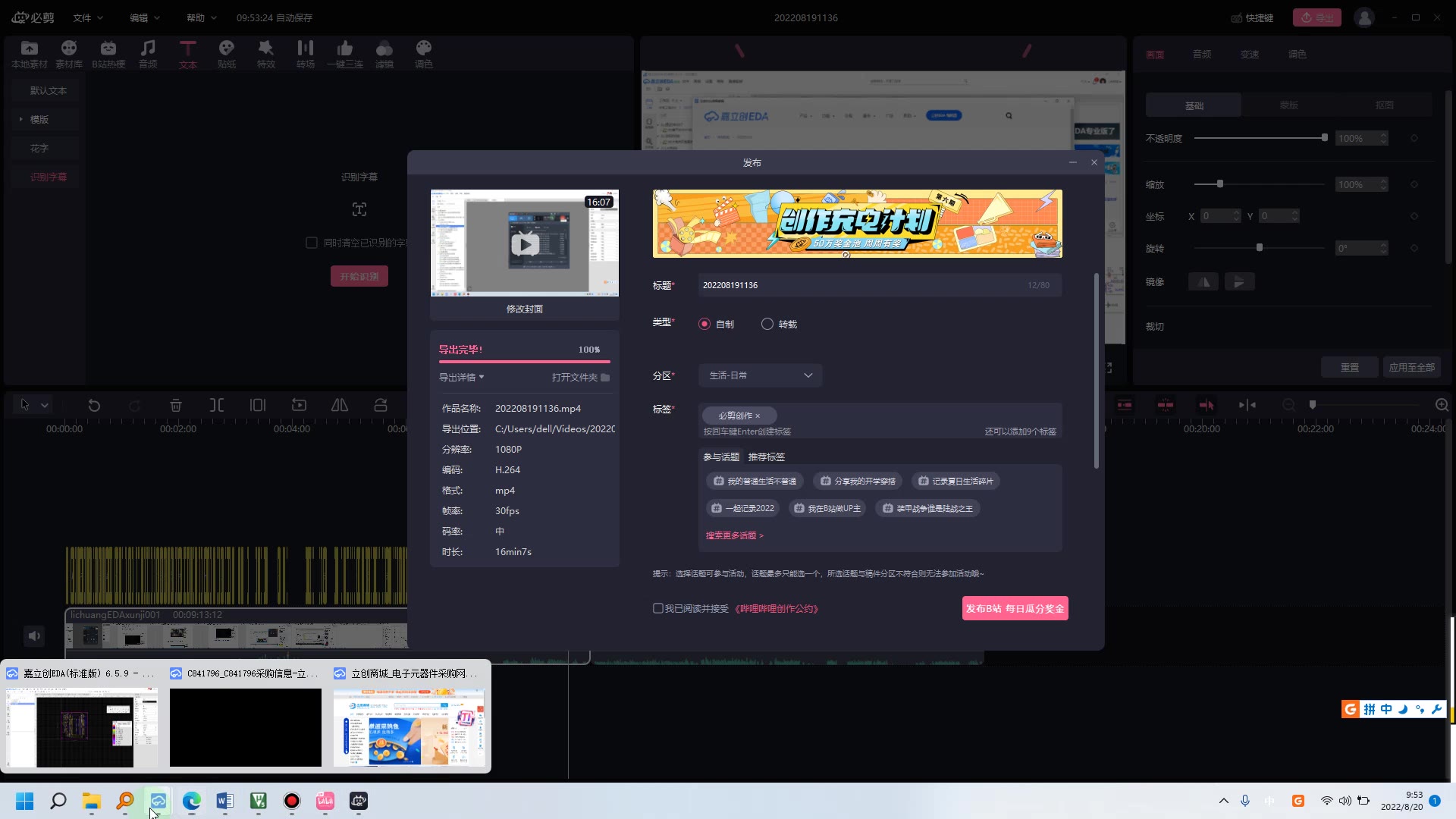Select the 文本 (Text) tool
Screen dimensions: 1456x819
pyautogui.click(x=187, y=53)
